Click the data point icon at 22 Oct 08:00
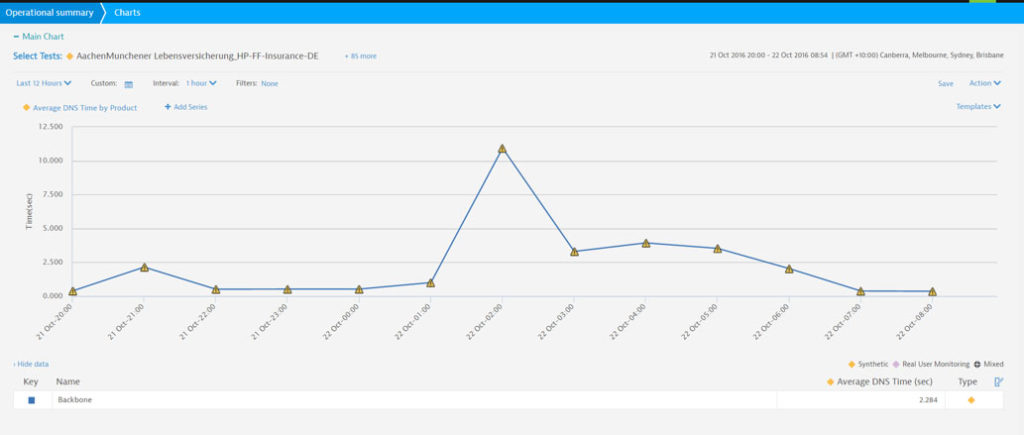 [932, 292]
